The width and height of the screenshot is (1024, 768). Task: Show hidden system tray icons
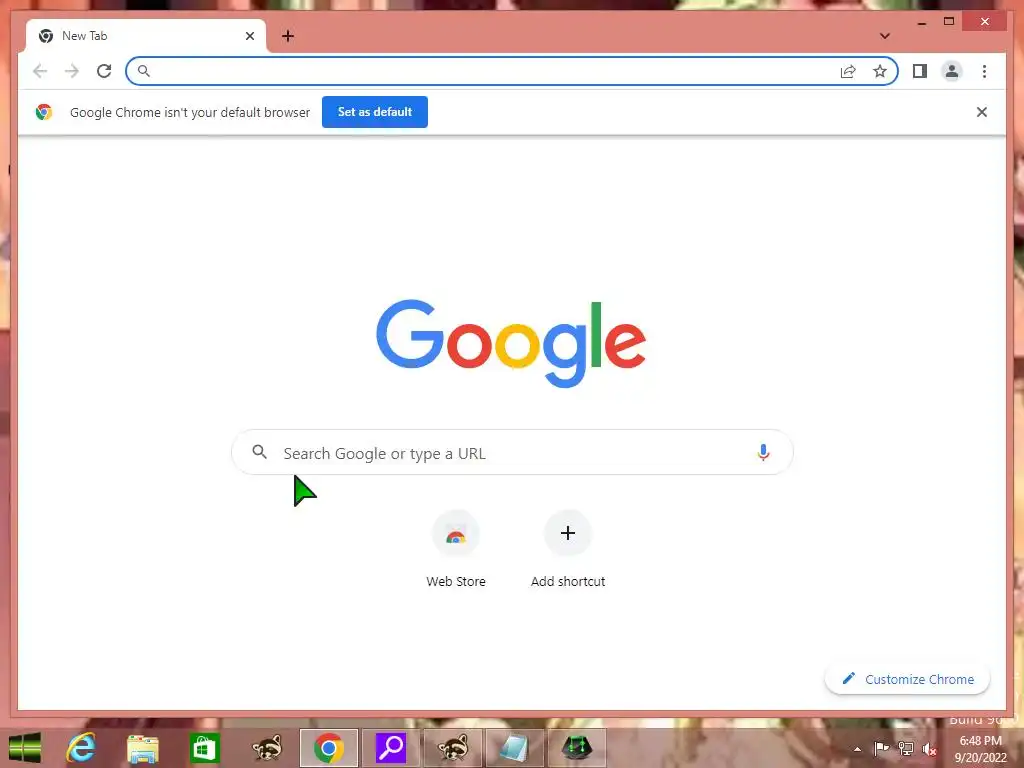coord(857,750)
